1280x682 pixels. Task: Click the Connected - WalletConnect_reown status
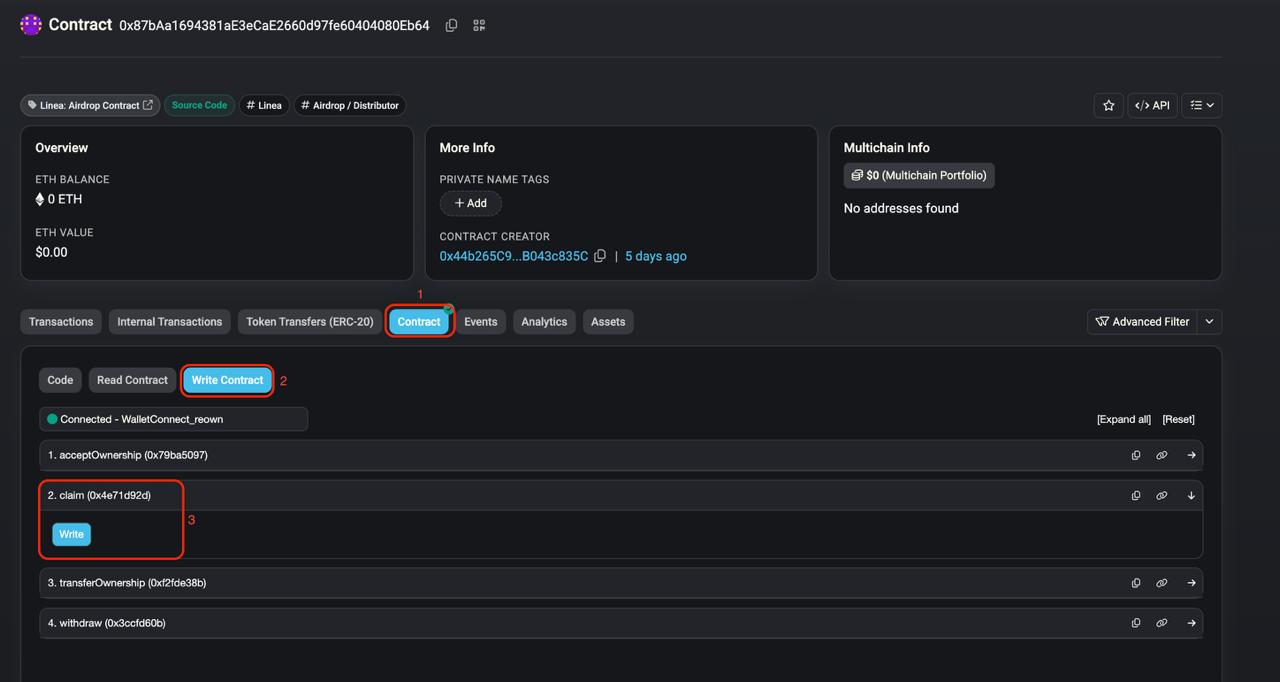point(173,419)
